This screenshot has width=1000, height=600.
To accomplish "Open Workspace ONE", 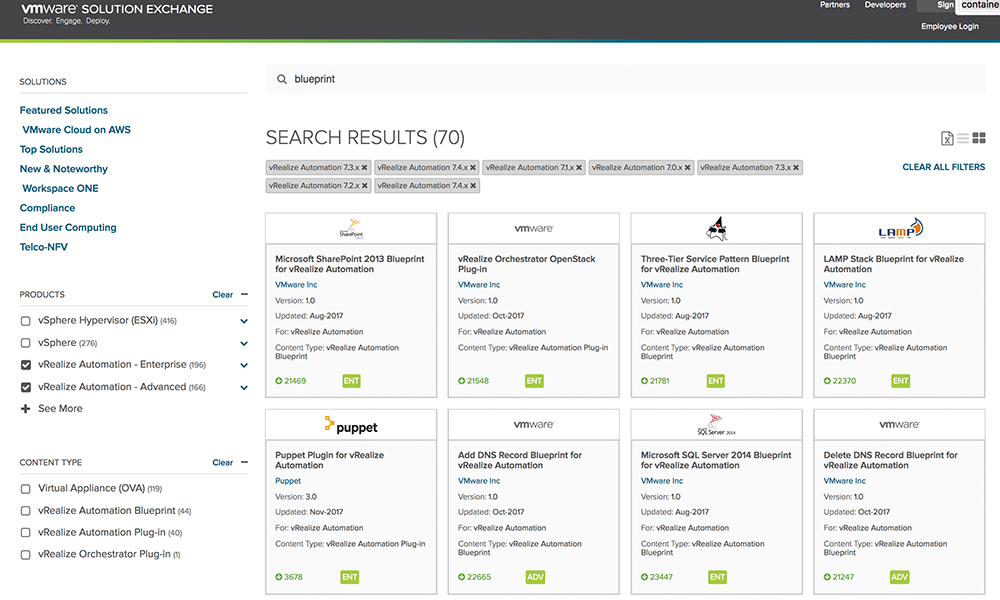I will (61, 188).
